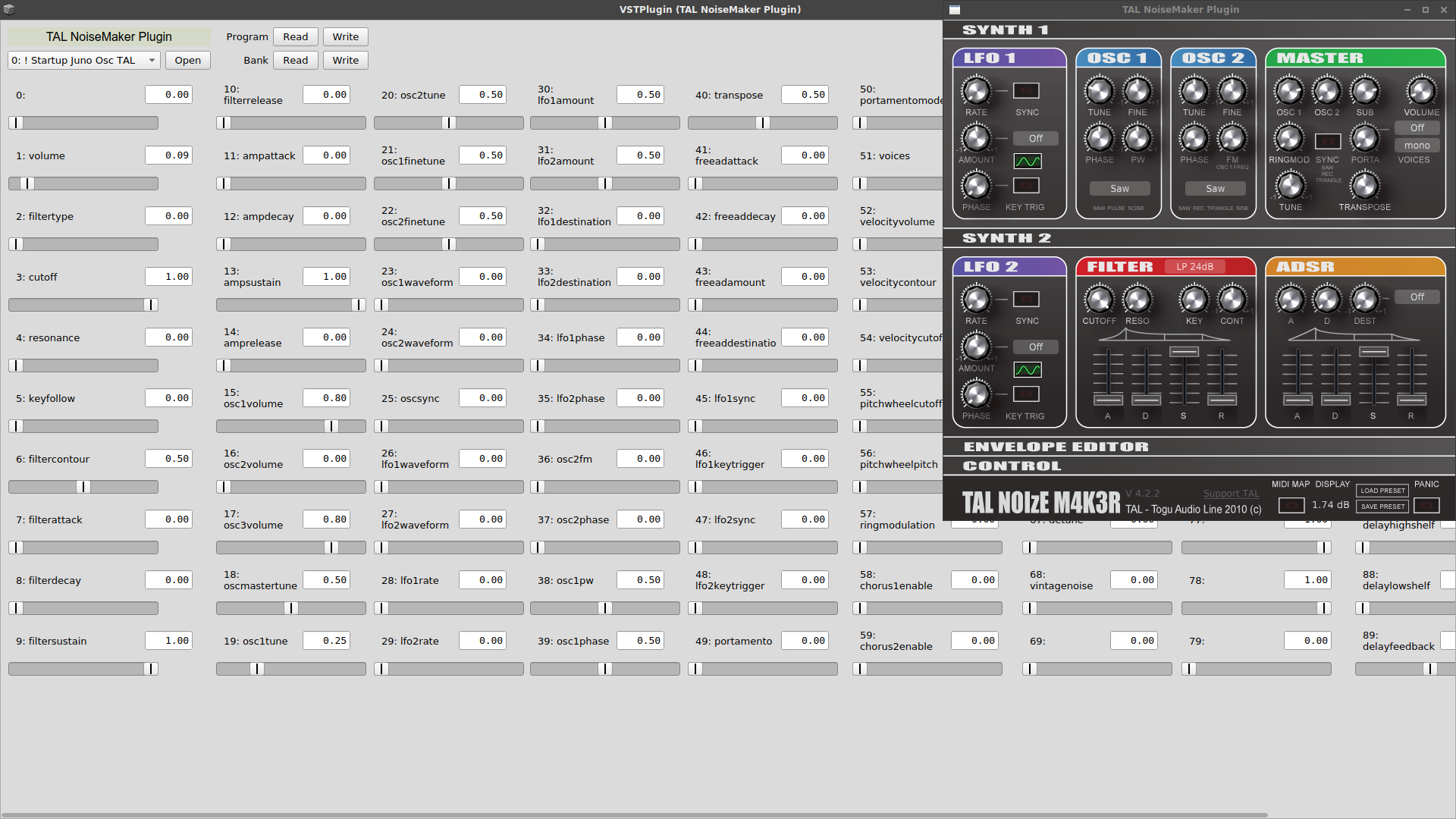The height and width of the screenshot is (819, 1456).
Task: Click the Write button for program saving
Action: pyautogui.click(x=345, y=36)
